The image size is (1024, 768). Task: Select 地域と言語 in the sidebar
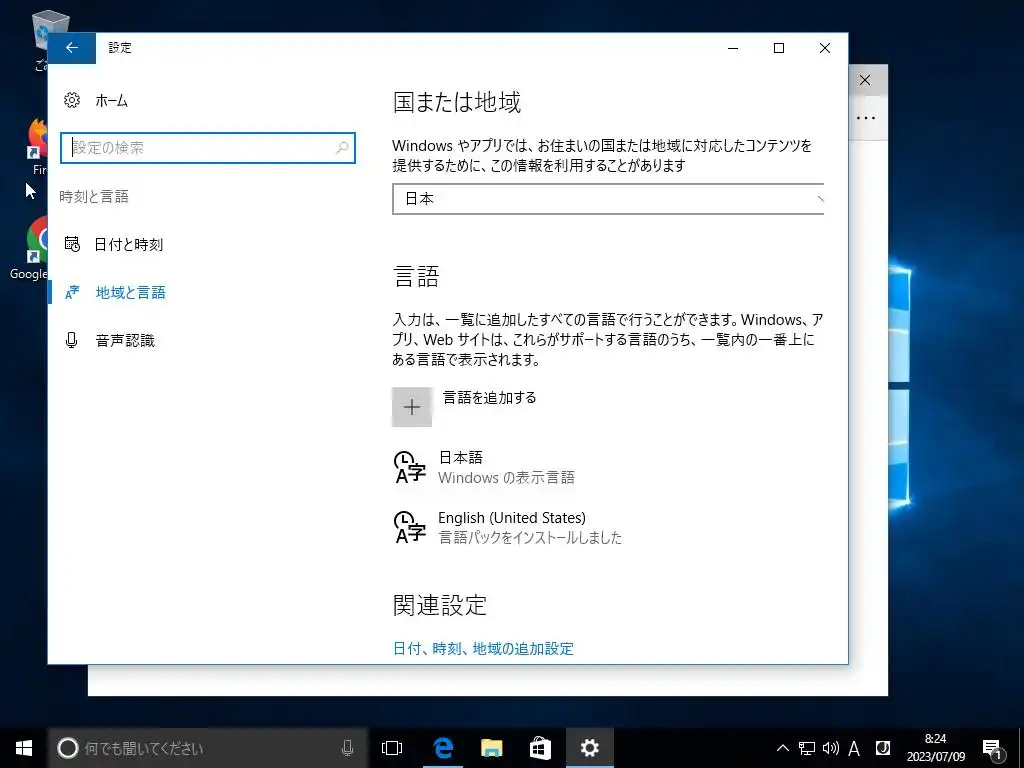[131, 293]
